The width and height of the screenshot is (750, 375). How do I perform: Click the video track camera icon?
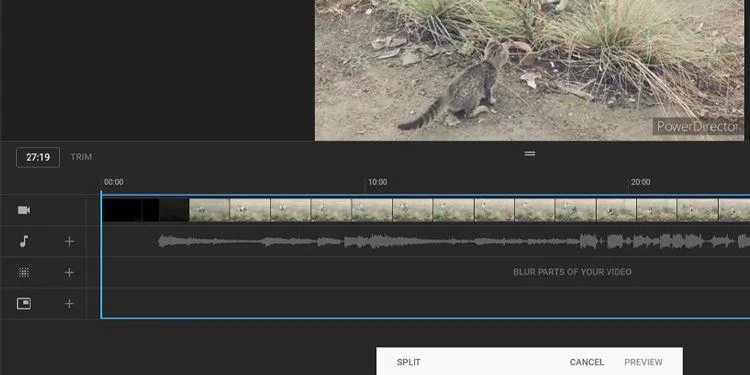click(x=24, y=210)
